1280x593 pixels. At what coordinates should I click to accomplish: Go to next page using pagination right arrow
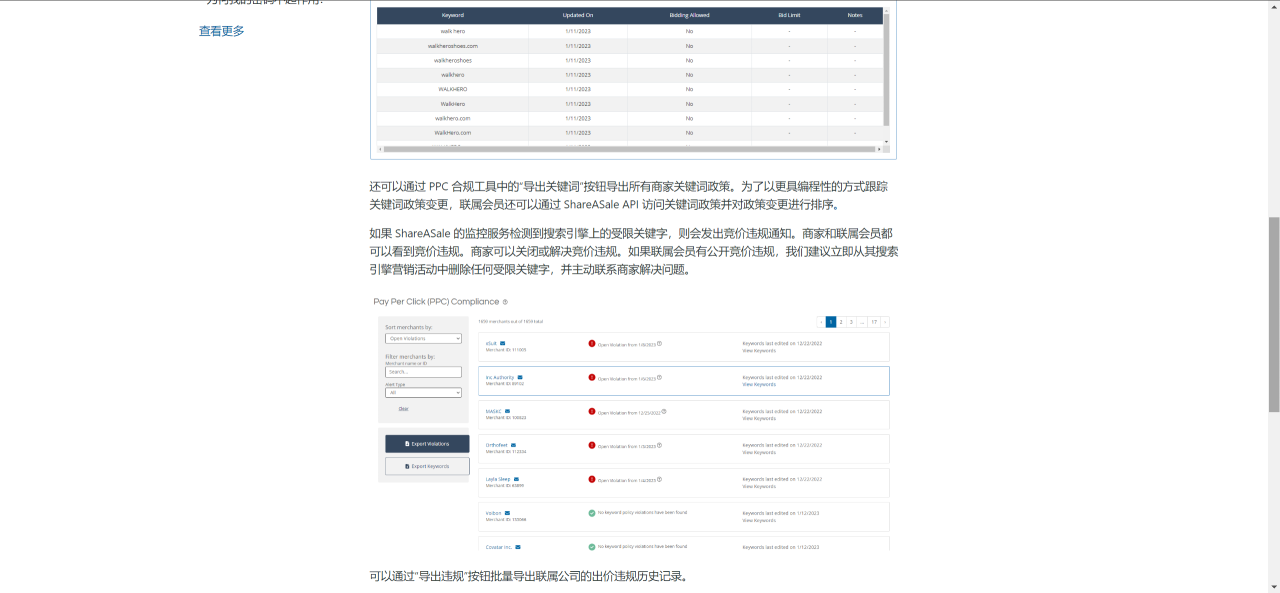coord(885,322)
